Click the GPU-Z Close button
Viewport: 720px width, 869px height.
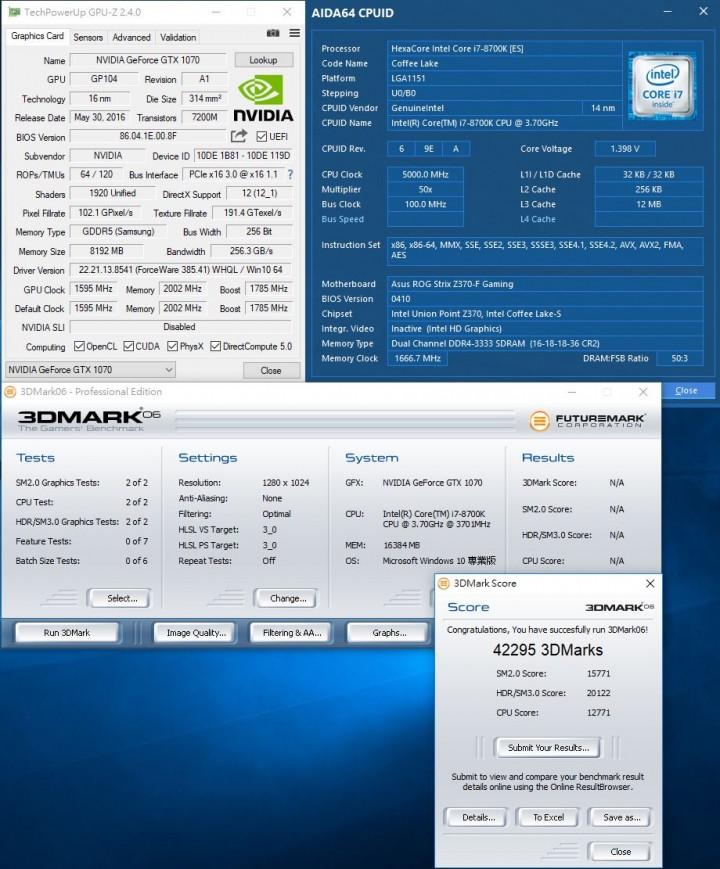click(271, 370)
